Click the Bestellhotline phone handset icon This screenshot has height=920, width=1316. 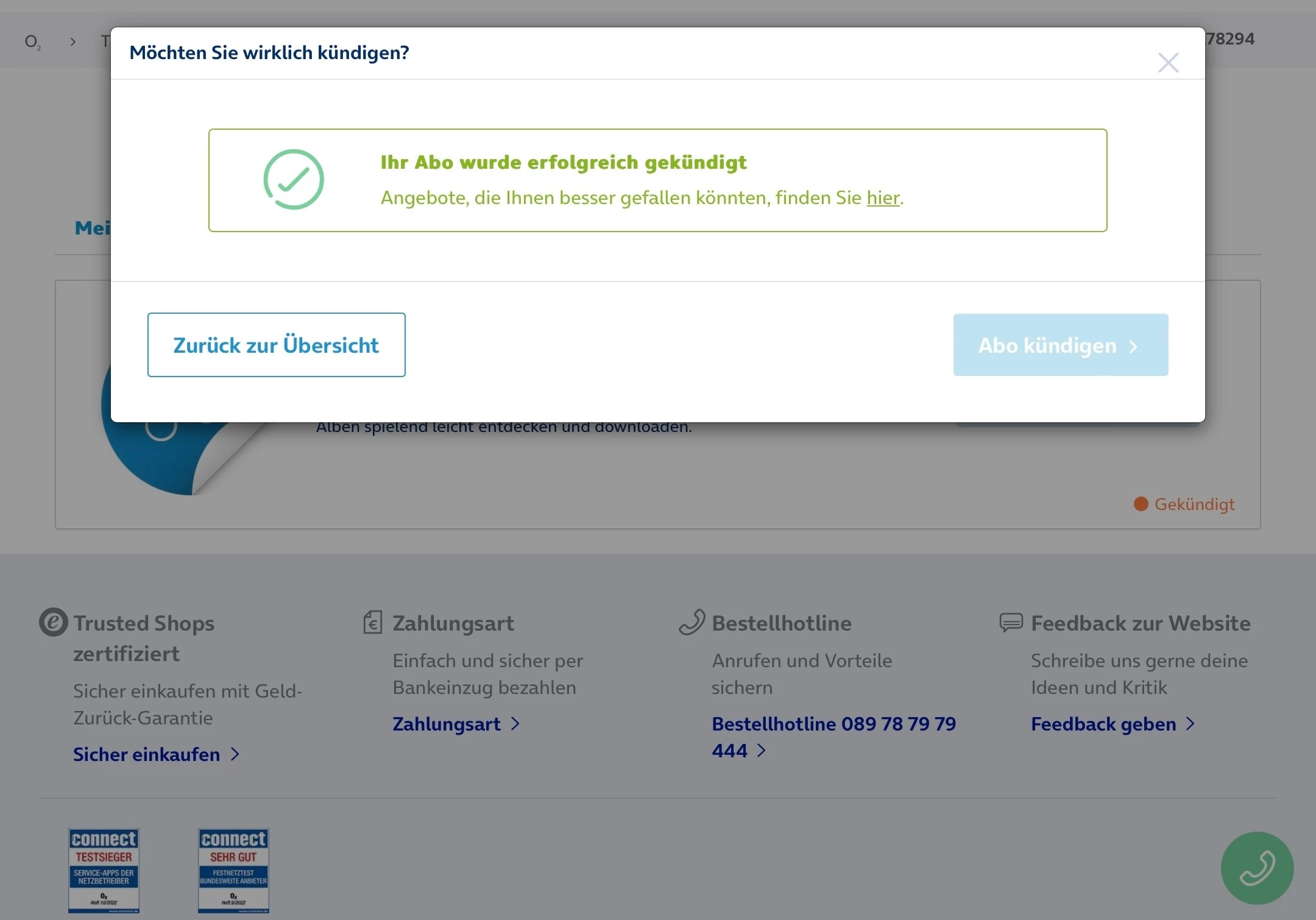(x=692, y=623)
